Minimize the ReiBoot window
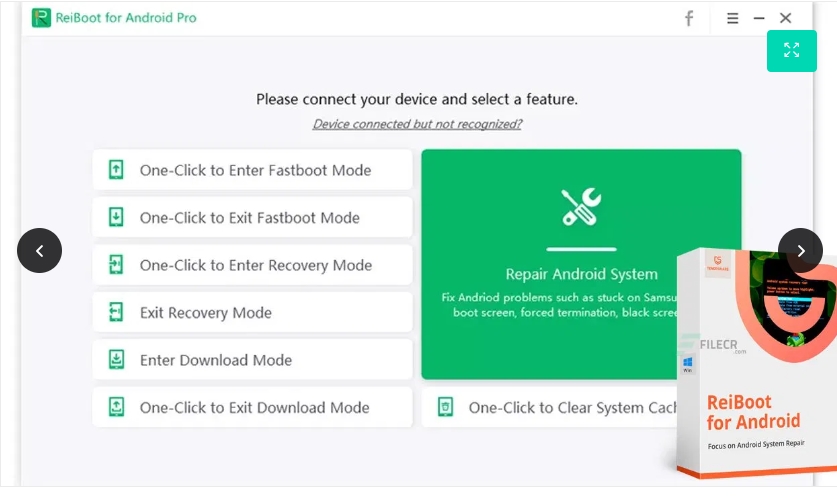837x496 pixels. [x=759, y=18]
